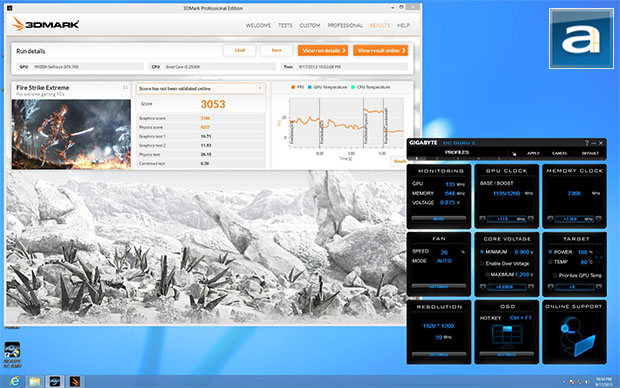This screenshot has width=620, height=388.
Task: Click the Fire Strike Extreme thumbnail image
Action: click(x=71, y=134)
